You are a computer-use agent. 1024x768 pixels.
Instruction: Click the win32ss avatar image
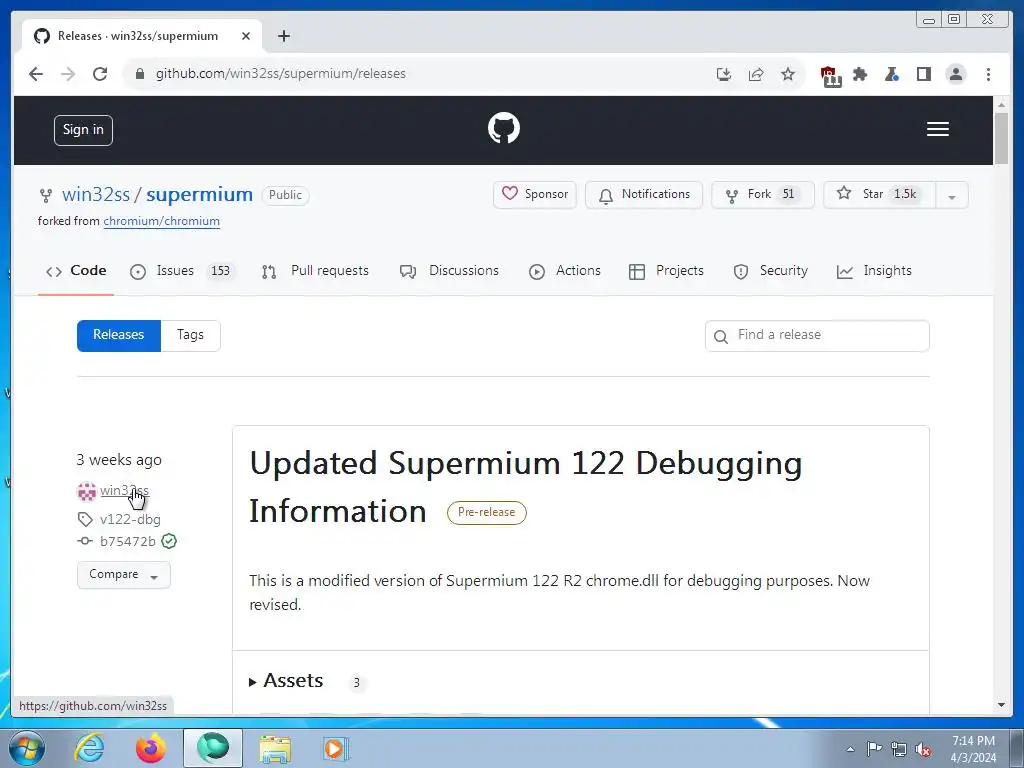[x=86, y=491]
